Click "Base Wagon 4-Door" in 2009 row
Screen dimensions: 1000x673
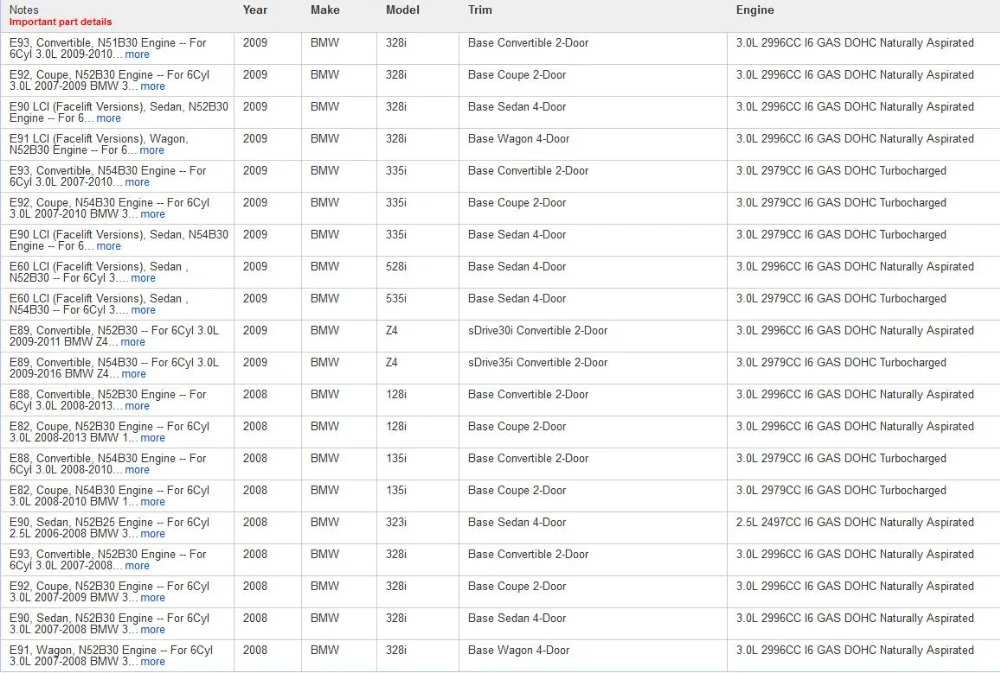[518, 138]
